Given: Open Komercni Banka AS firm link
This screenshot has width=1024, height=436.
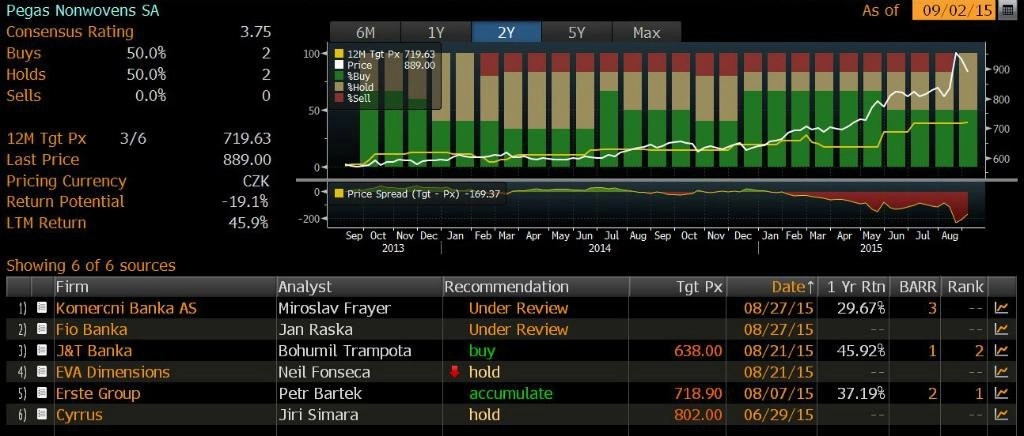Looking at the screenshot, I should point(126,308).
